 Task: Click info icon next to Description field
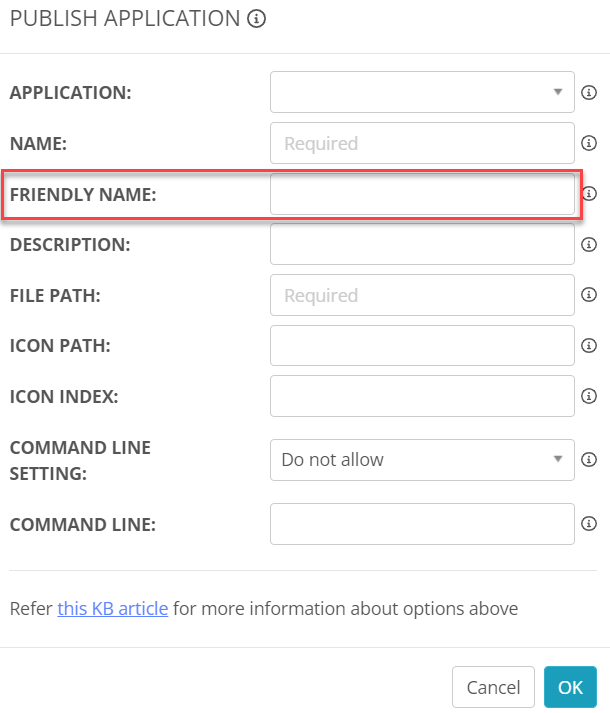click(589, 244)
